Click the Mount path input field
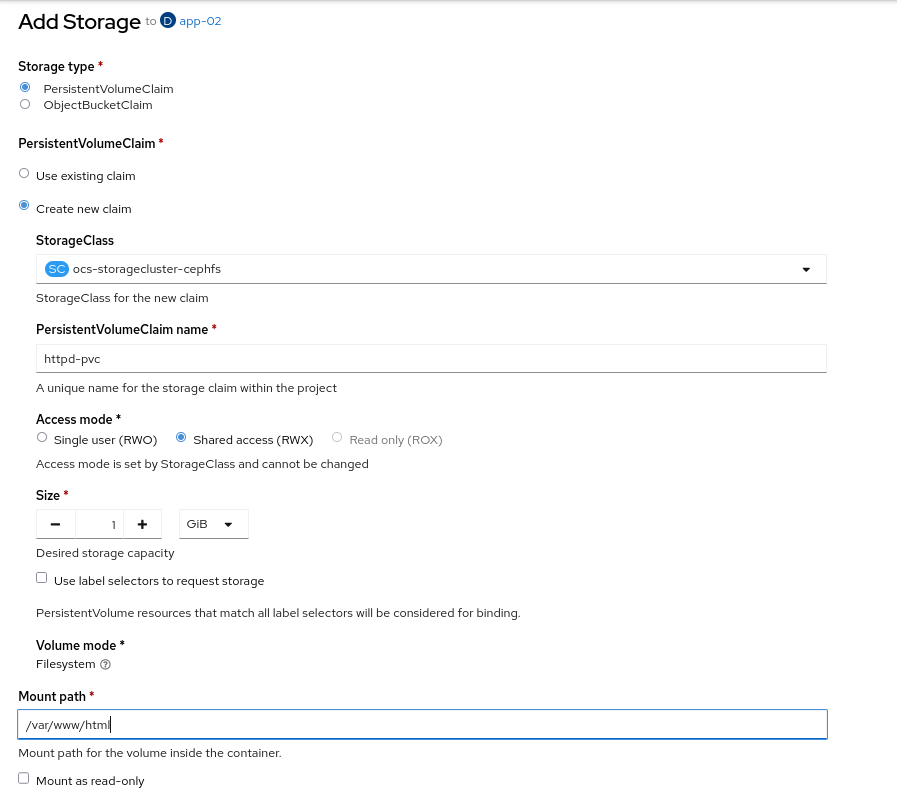Viewport: 897px width, 796px height. tap(423, 724)
